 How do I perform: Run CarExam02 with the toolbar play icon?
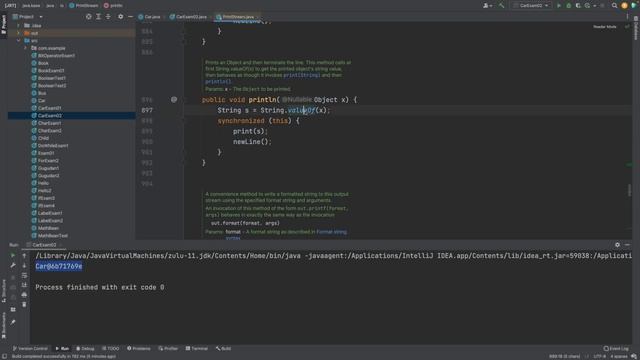[x=559, y=6]
